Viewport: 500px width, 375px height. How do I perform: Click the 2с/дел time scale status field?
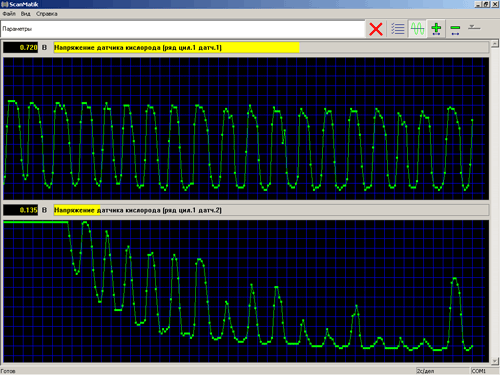tap(442, 371)
